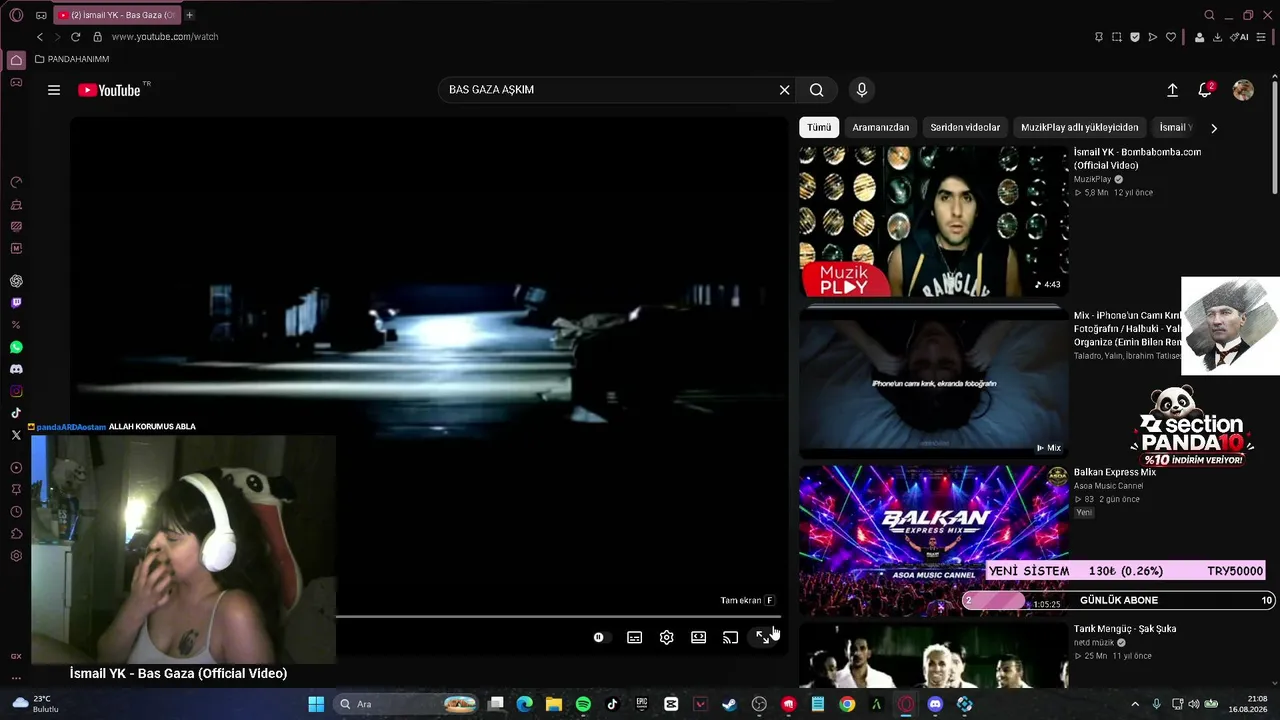
Task: Switch the player to theater mode
Action: (698, 637)
